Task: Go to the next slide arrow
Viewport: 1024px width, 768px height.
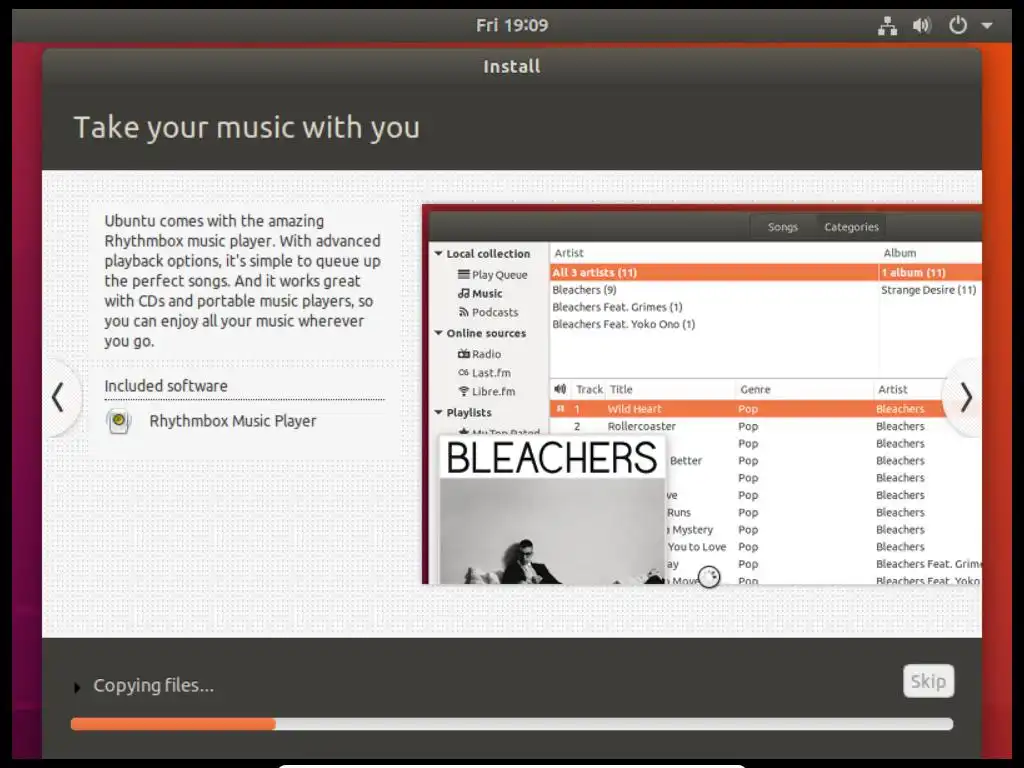Action: pos(965,397)
